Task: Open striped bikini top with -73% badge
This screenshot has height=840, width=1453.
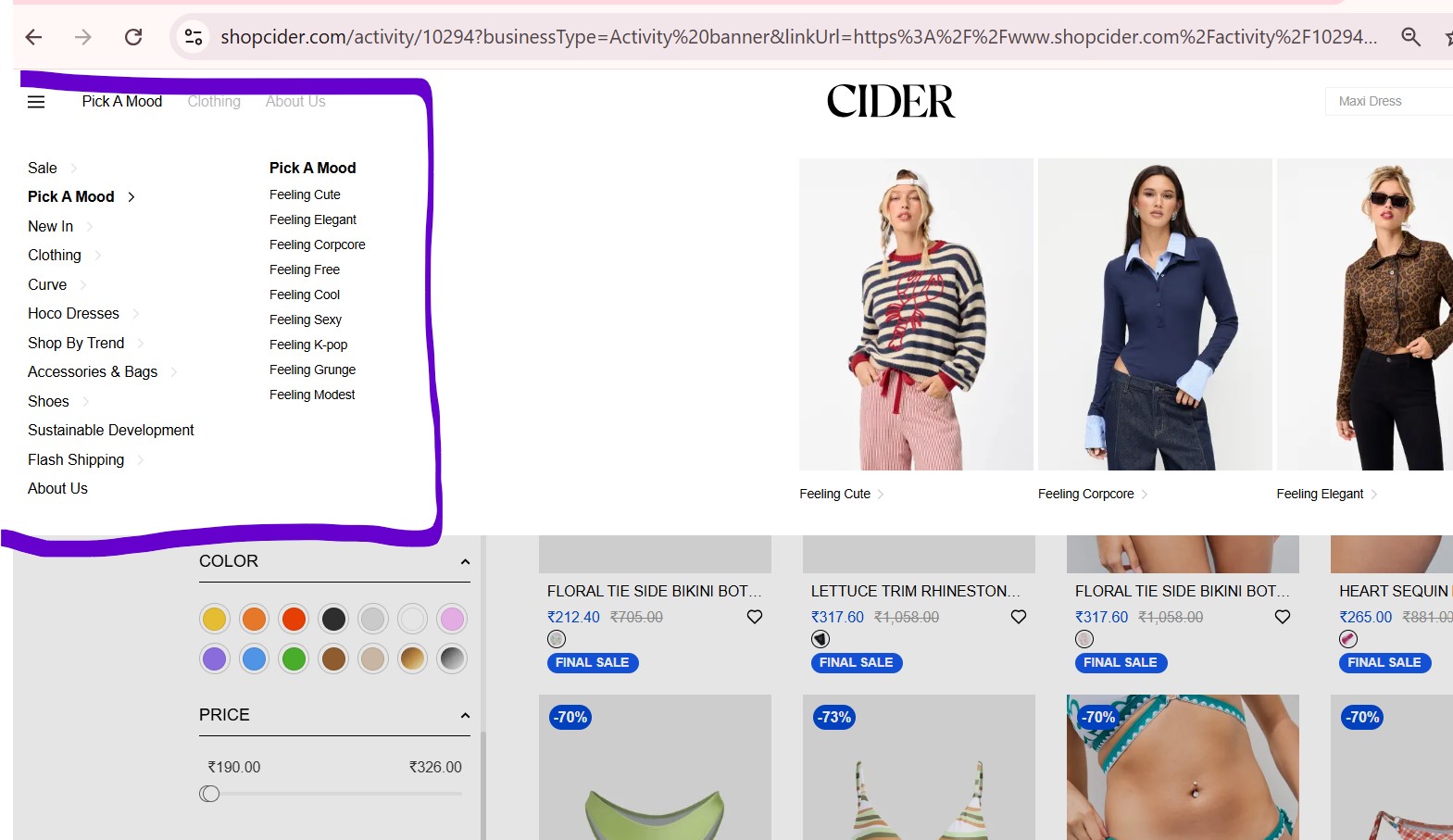Action: [919, 767]
